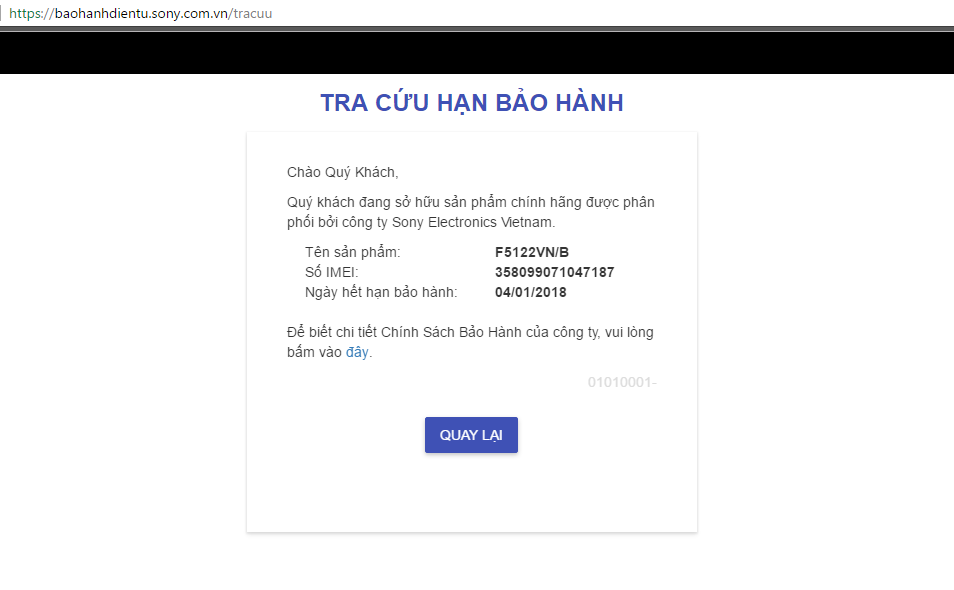Click the black header banner

[x=477, y=53]
